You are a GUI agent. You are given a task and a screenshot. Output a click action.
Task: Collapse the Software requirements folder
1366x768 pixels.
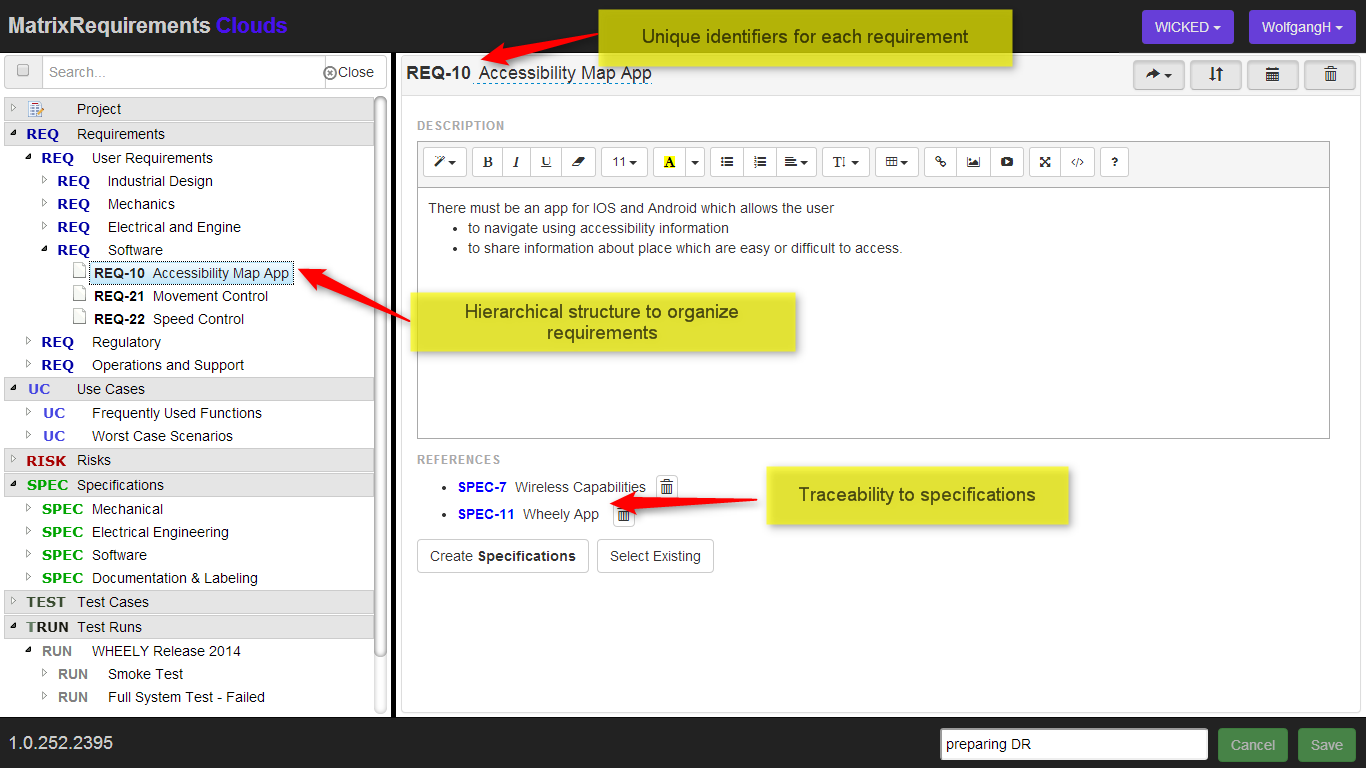pos(44,249)
